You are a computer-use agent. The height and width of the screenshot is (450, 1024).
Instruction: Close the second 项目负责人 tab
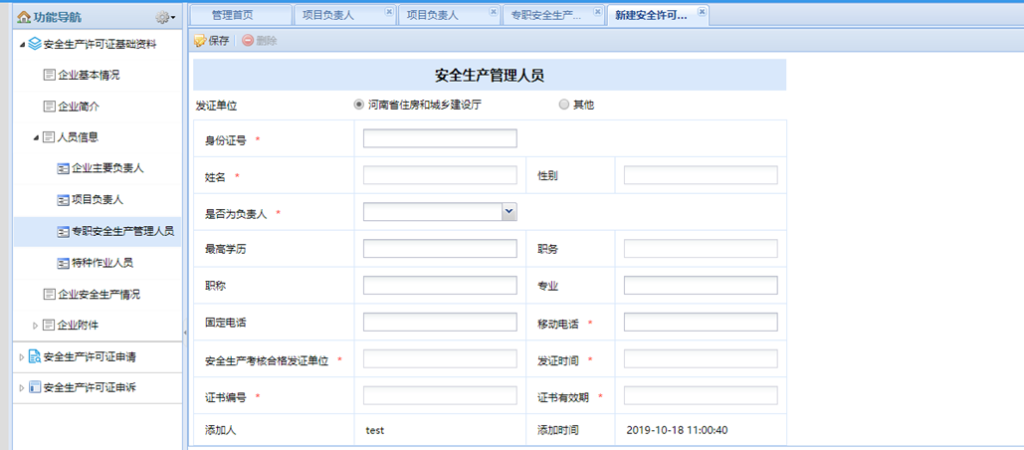(493, 12)
